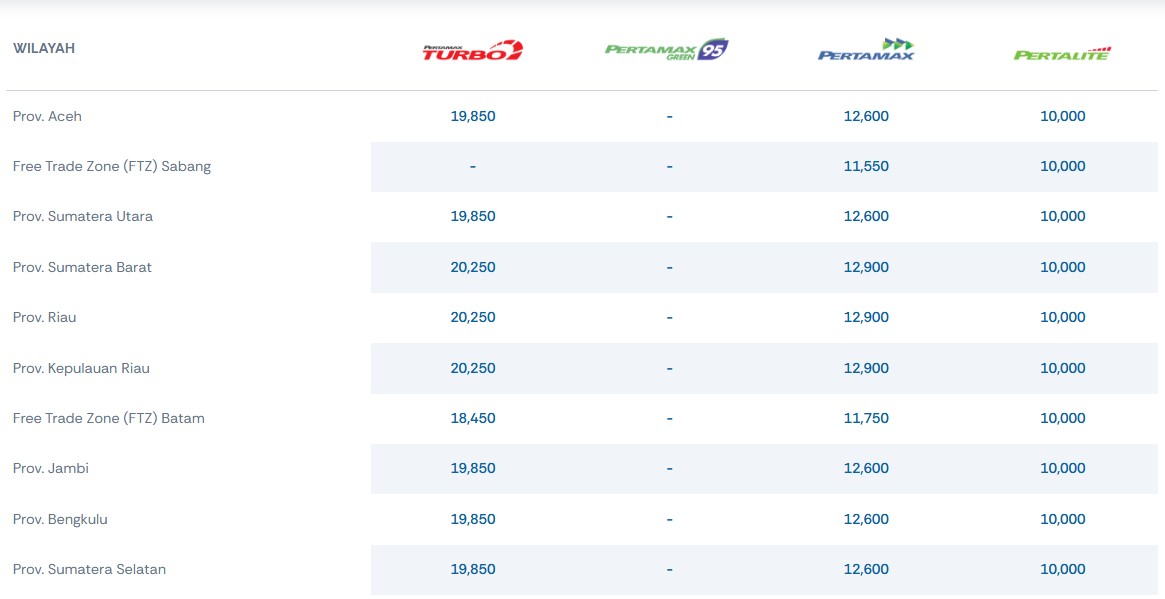Click the WILAYAH column header

[44, 48]
